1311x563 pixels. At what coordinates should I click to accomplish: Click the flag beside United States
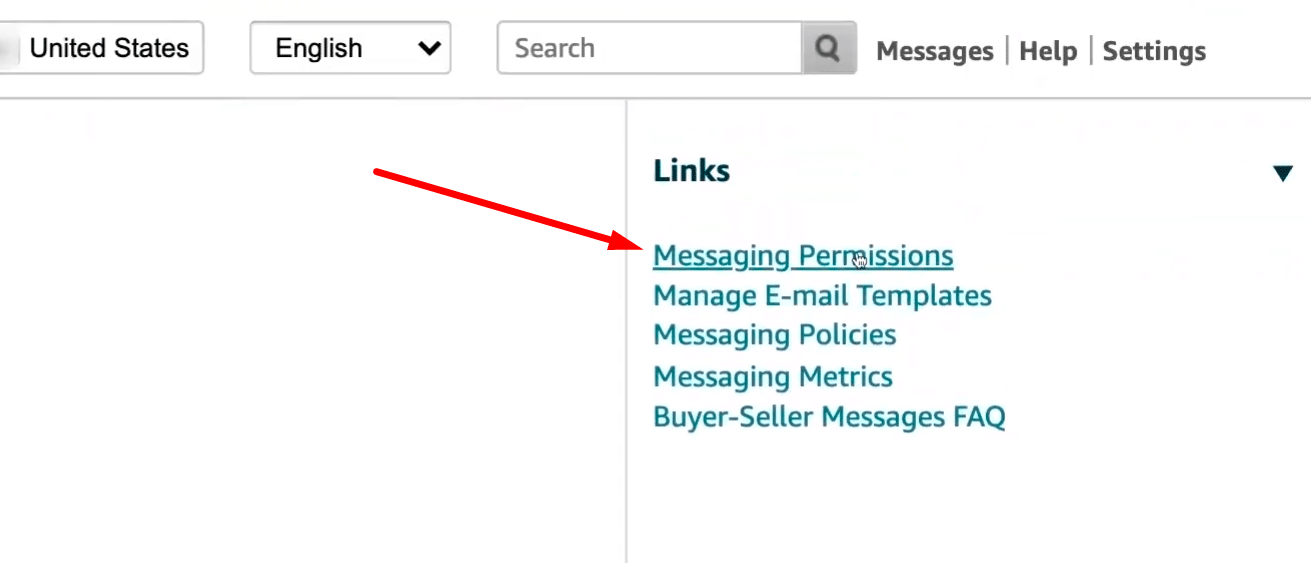(x=10, y=48)
